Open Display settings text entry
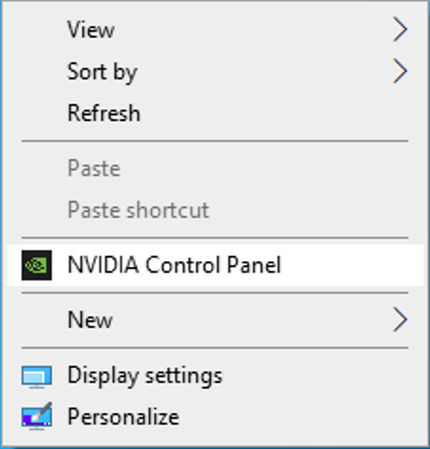Image resolution: width=430 pixels, height=449 pixels. 145,376
